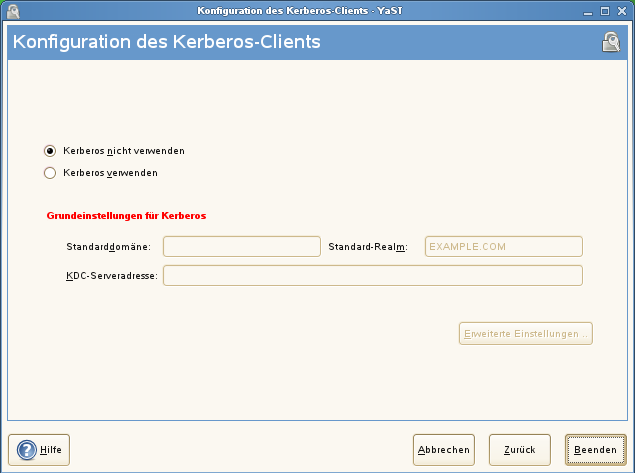Click the 'Standarddomäne:' label
Screen dimensions: 635x473
108,247
